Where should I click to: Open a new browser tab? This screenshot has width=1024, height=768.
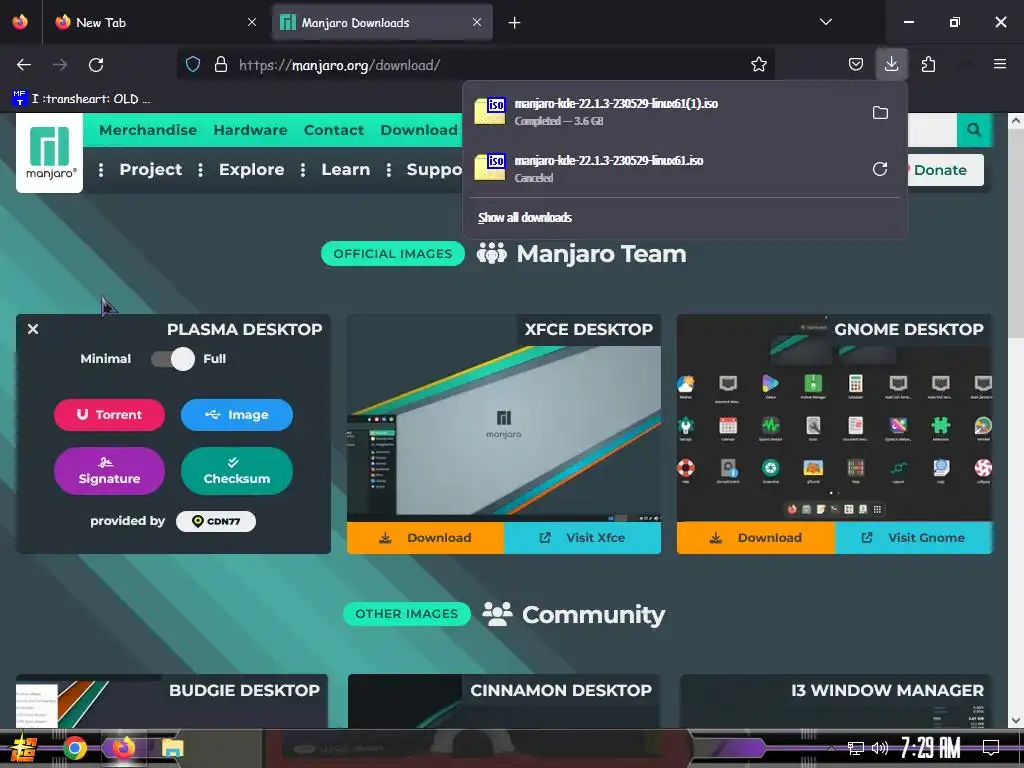(x=515, y=23)
